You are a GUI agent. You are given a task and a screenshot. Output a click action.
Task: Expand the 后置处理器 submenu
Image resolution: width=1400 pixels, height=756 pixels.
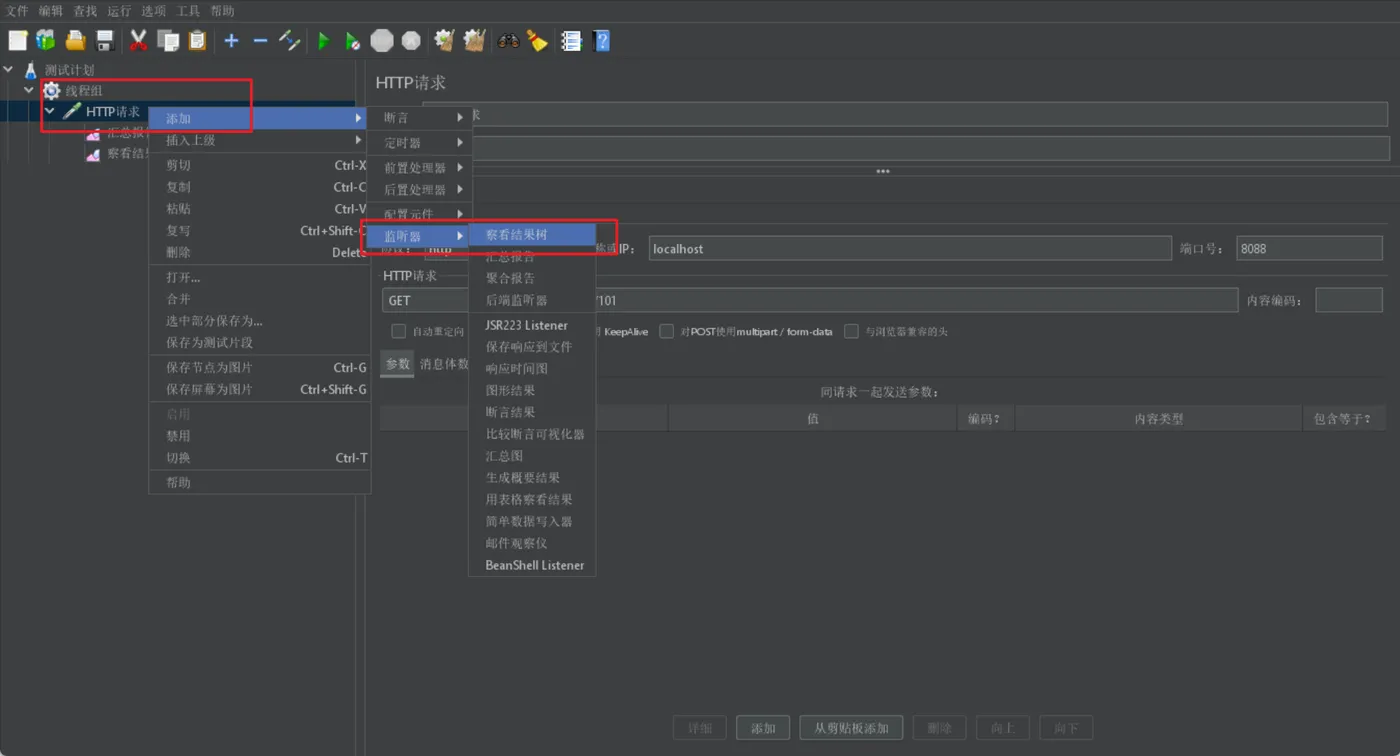tap(420, 190)
